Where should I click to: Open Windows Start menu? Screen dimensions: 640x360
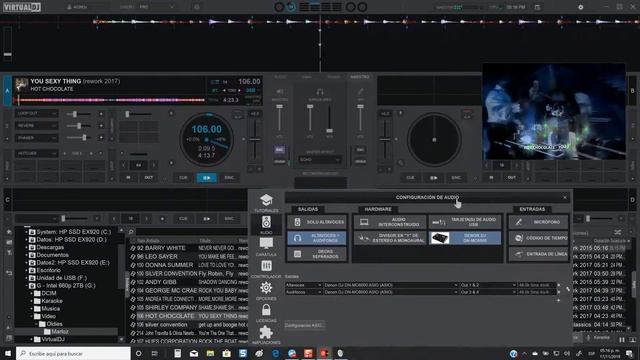[x=8, y=353]
